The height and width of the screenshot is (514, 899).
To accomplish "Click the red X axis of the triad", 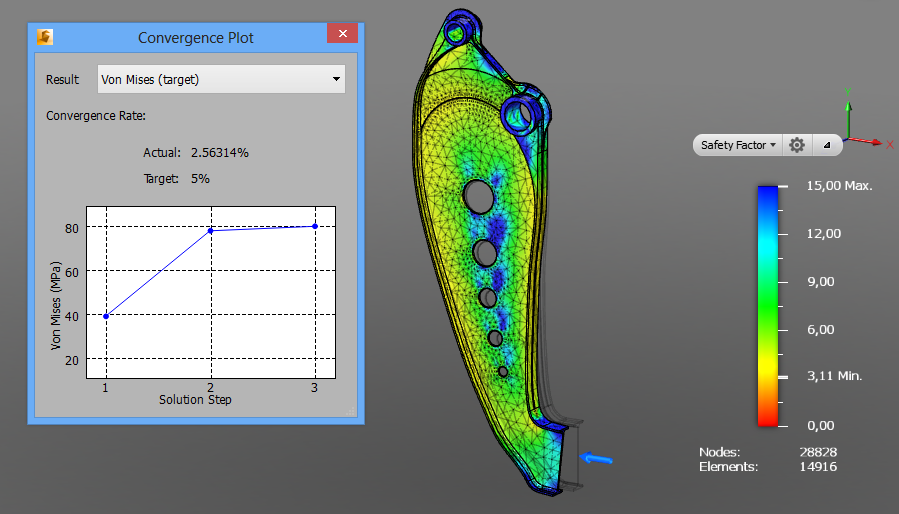I will 866,141.
